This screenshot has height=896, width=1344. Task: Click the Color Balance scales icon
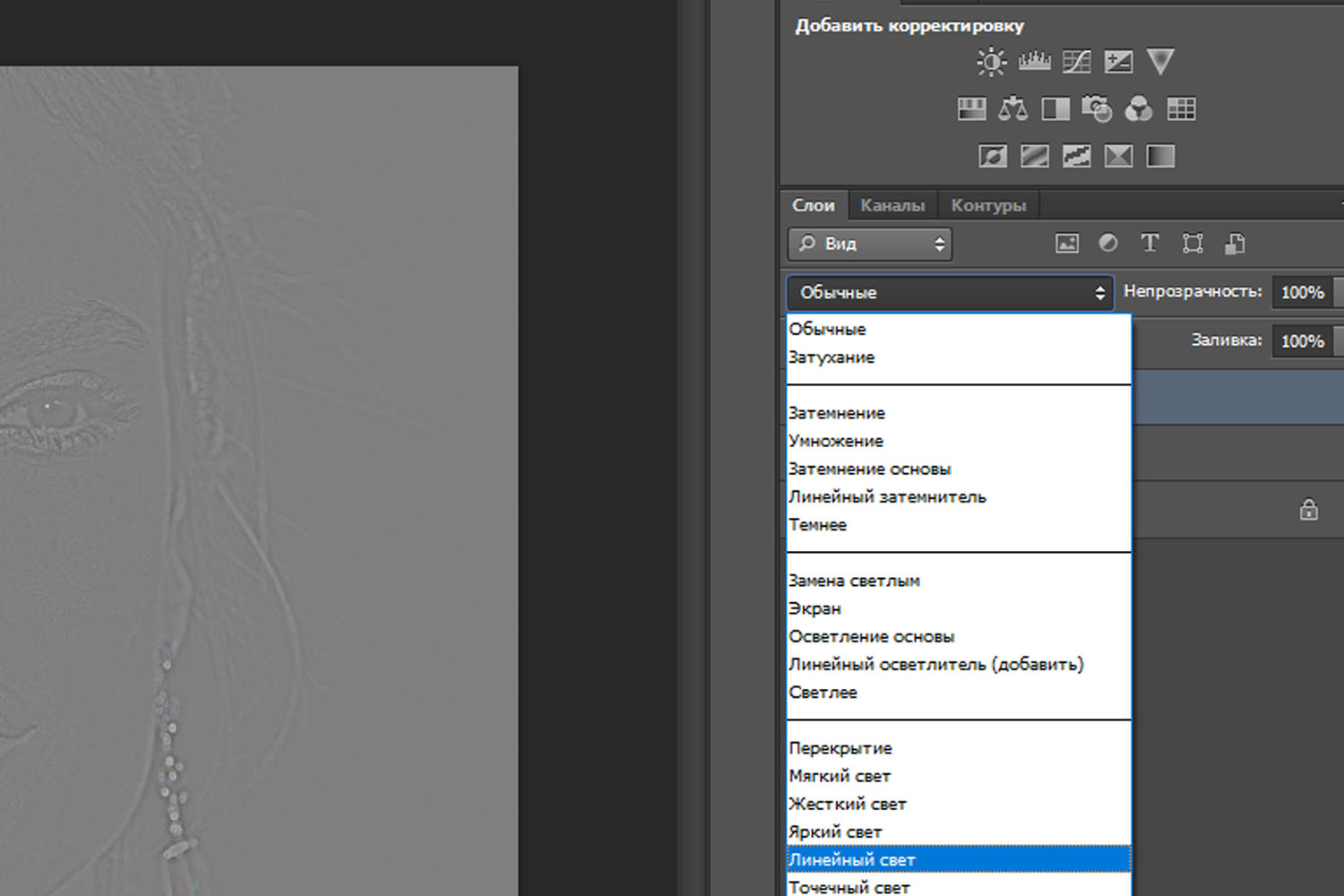coord(1012,109)
